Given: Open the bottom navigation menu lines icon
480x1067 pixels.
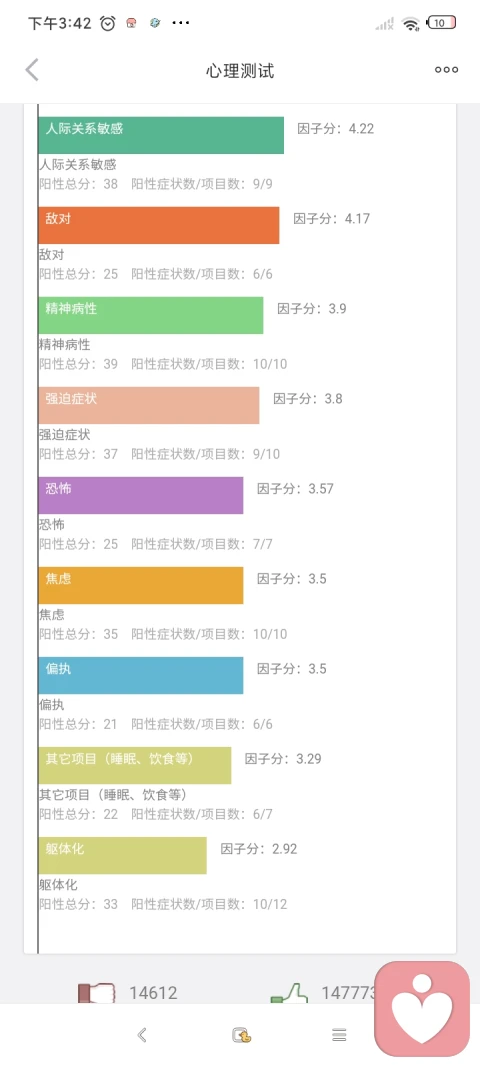Looking at the screenshot, I should click(x=339, y=1035).
